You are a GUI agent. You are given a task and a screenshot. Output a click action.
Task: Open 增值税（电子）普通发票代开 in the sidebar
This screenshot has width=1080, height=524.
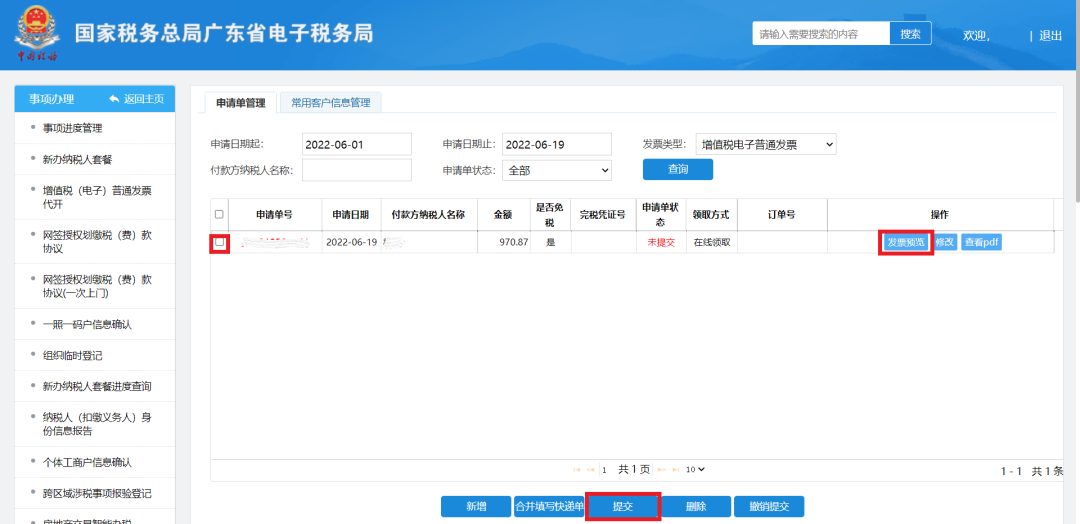(97, 197)
